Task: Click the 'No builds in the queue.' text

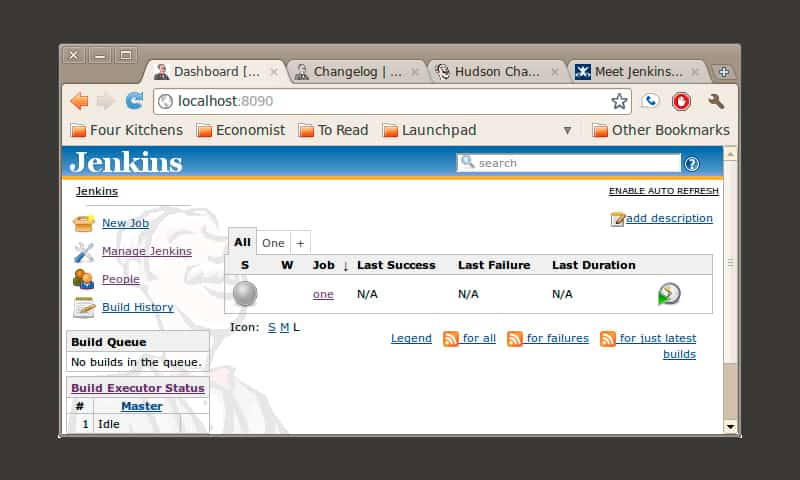Action: pos(137,362)
